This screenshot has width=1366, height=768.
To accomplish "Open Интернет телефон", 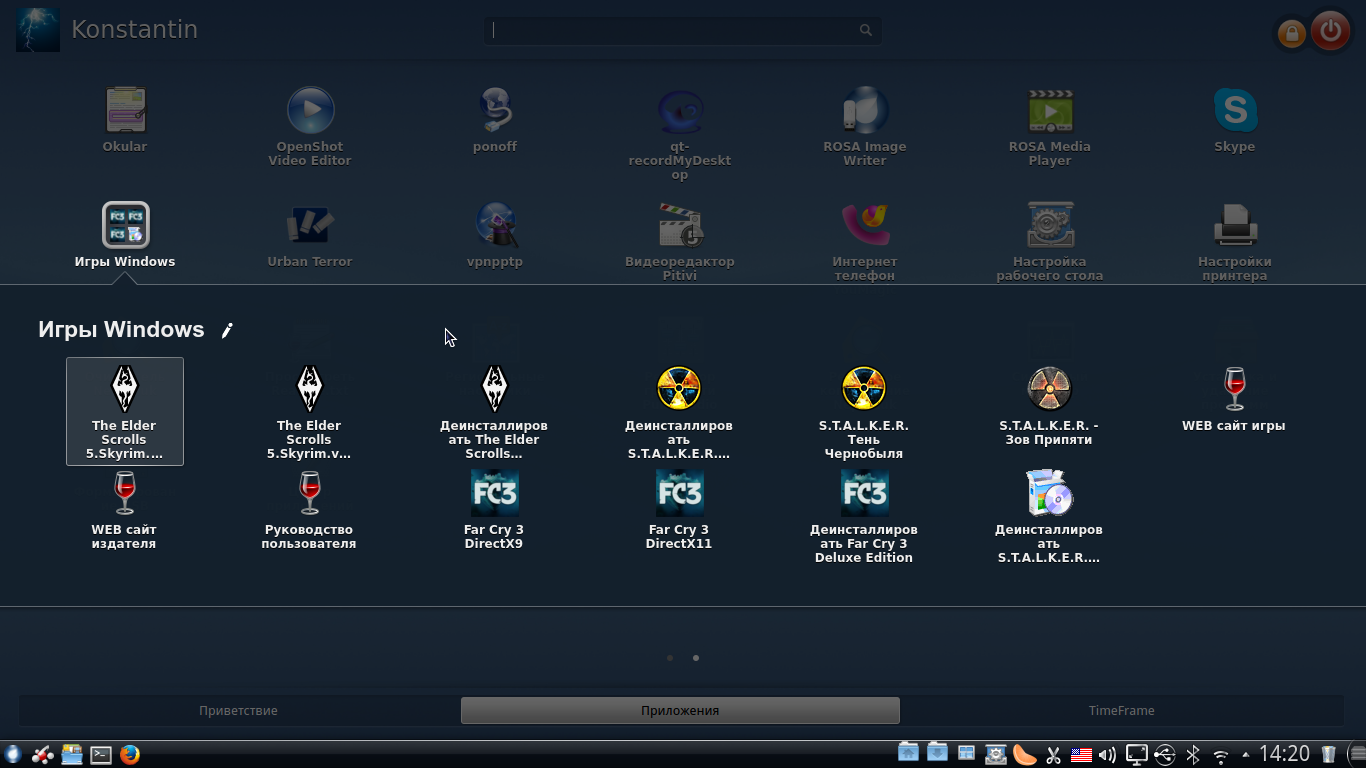I will [x=865, y=241].
